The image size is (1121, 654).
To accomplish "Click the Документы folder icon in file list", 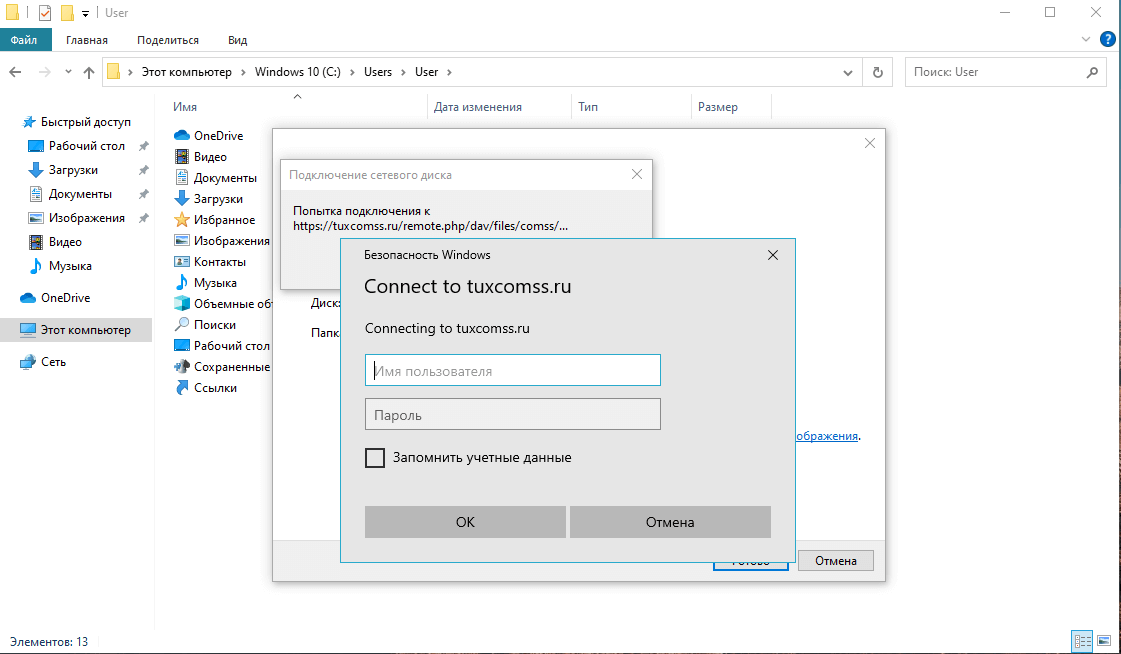I will (x=182, y=178).
